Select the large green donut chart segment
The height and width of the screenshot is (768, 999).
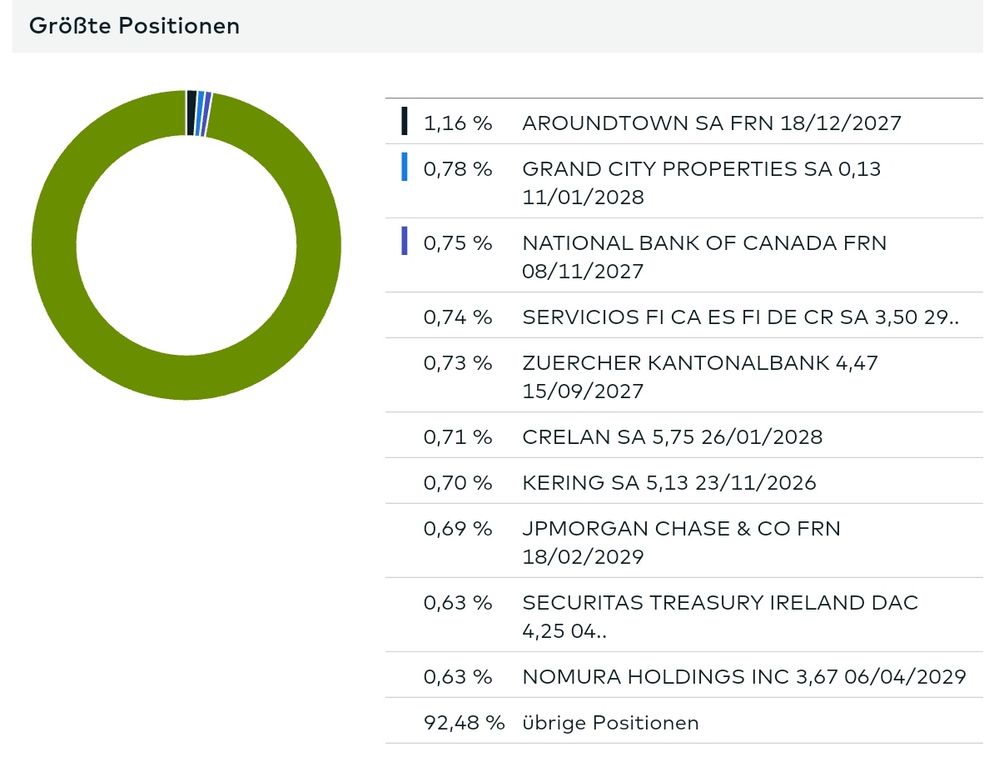coord(187,378)
